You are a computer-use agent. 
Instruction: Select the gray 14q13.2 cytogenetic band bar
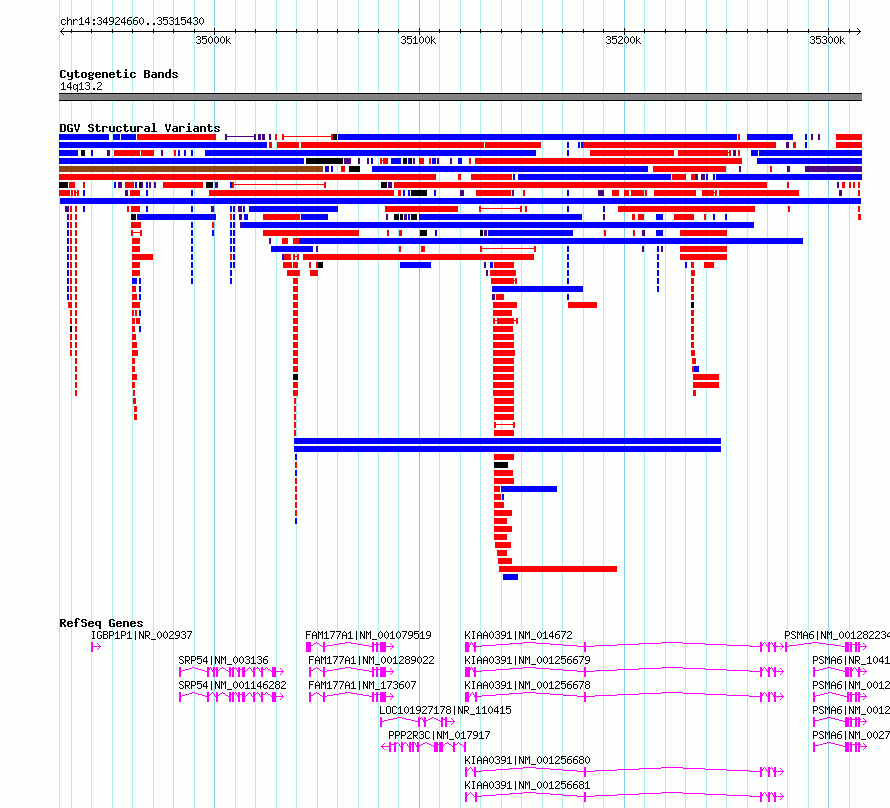[460, 97]
